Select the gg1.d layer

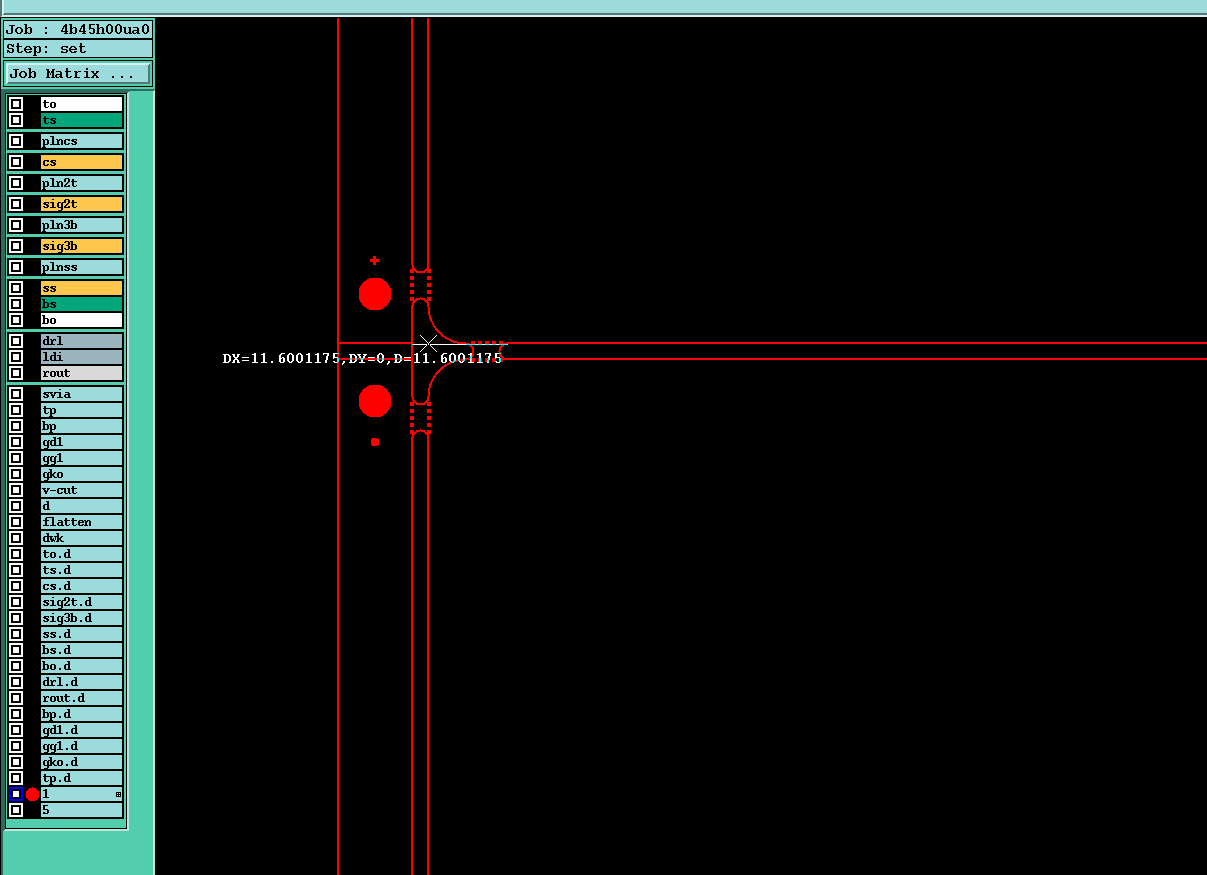point(82,746)
